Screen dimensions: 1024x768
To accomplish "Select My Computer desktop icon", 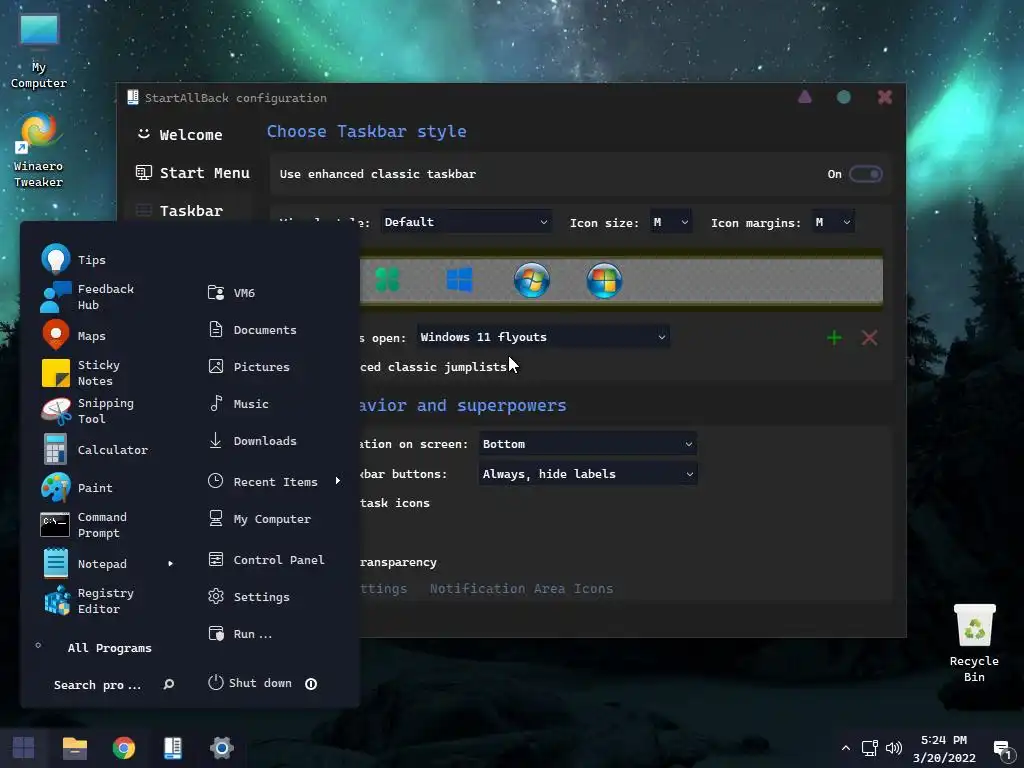I will 39,51.
